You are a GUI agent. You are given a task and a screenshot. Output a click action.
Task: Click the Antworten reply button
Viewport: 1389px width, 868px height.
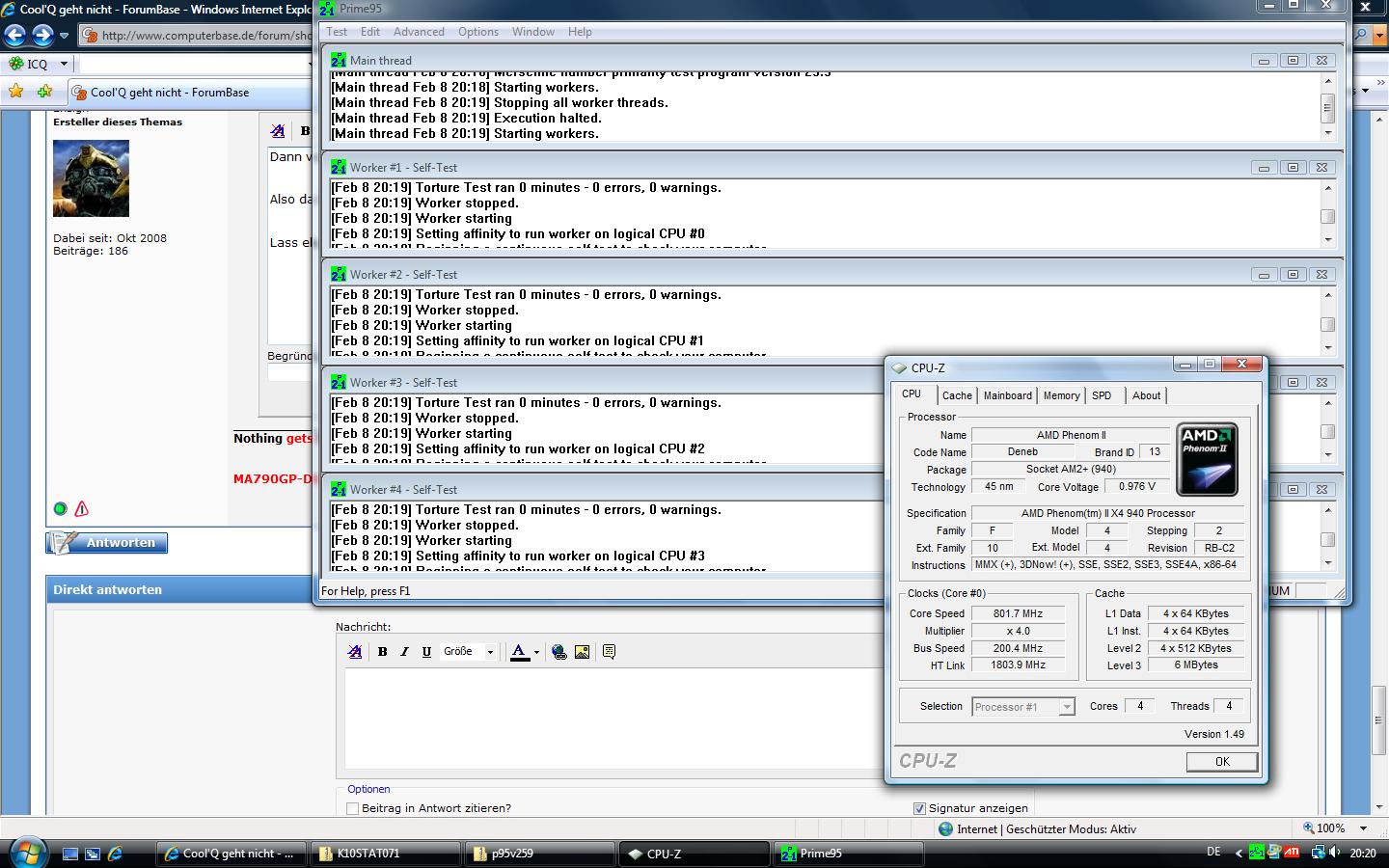(107, 543)
